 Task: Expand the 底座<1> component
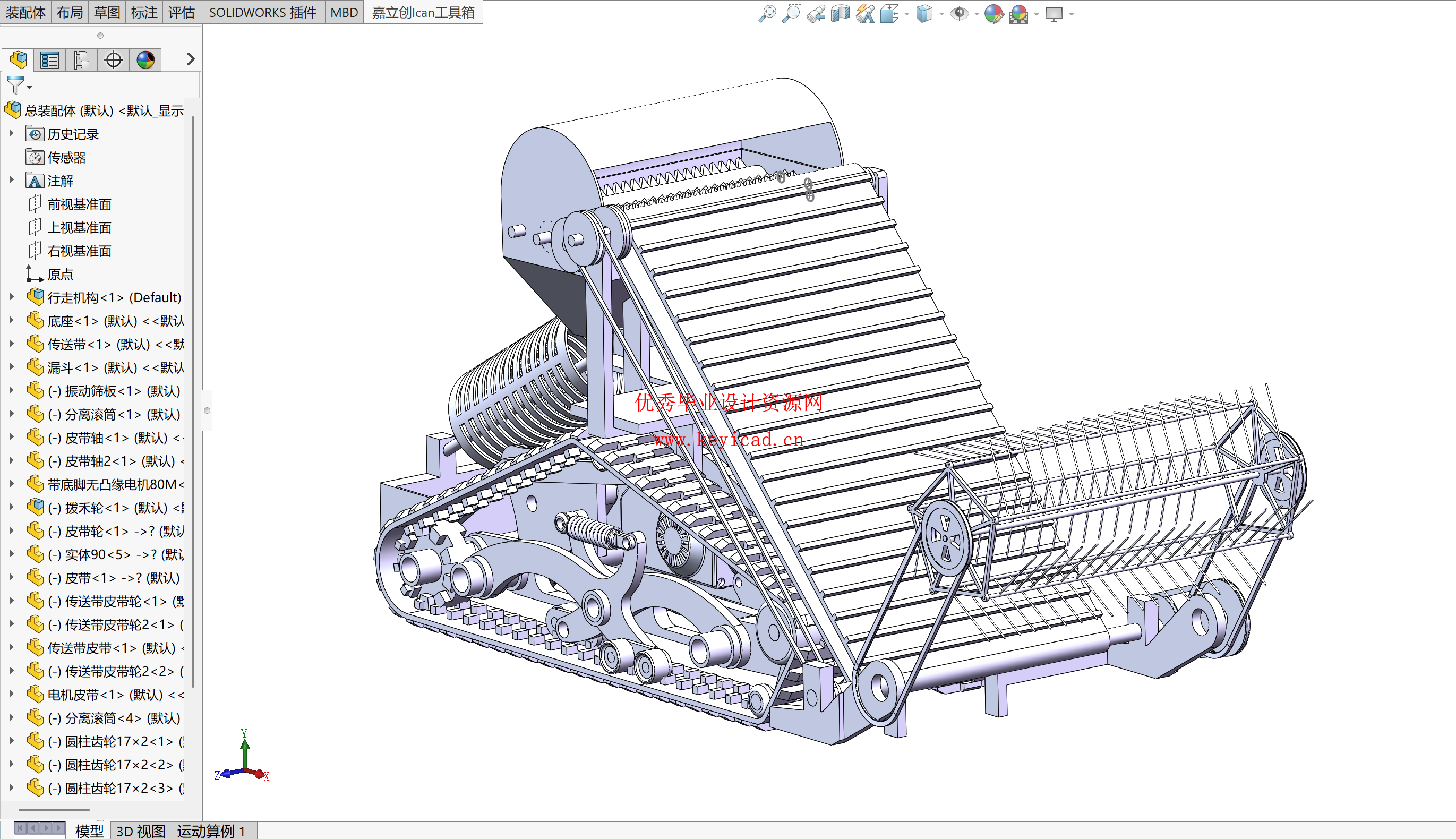click(12, 320)
